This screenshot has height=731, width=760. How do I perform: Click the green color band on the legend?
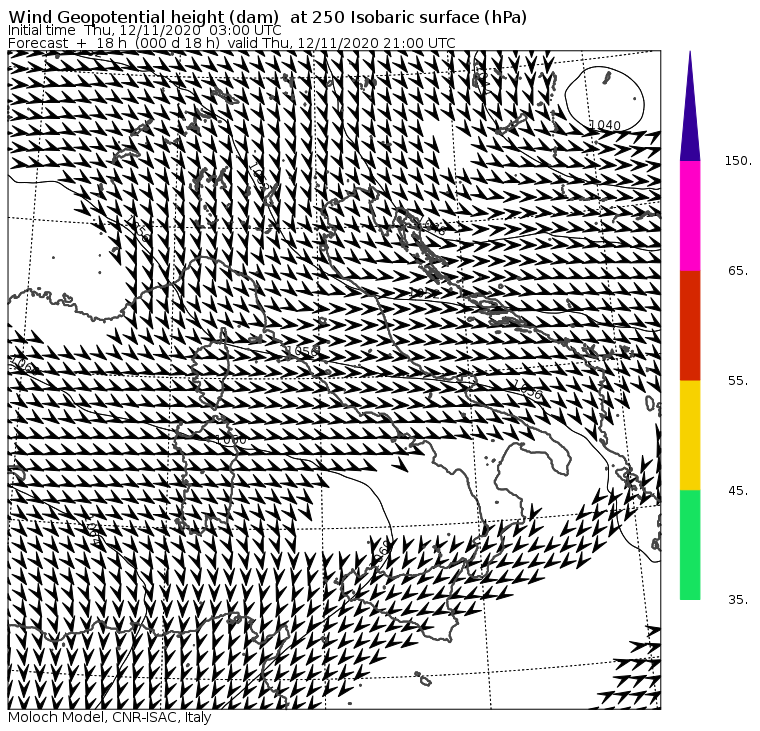coord(690,545)
